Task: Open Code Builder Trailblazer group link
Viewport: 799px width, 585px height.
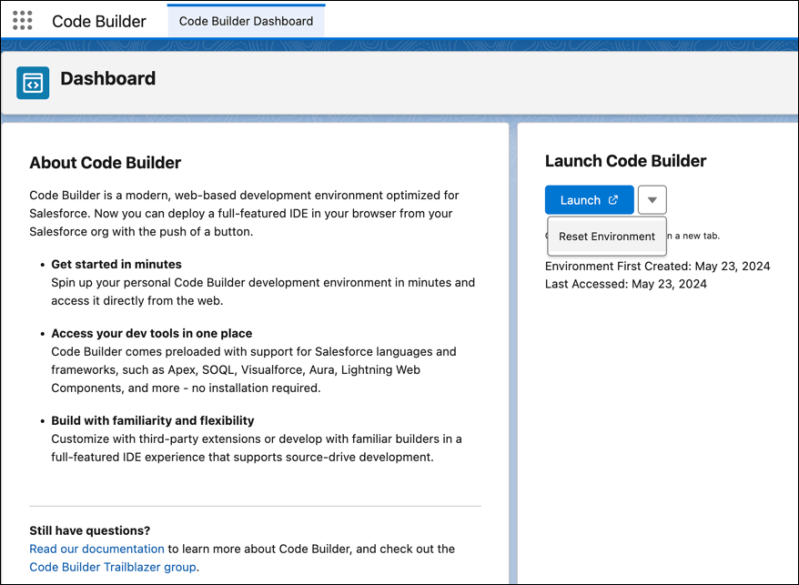Action: [113, 567]
